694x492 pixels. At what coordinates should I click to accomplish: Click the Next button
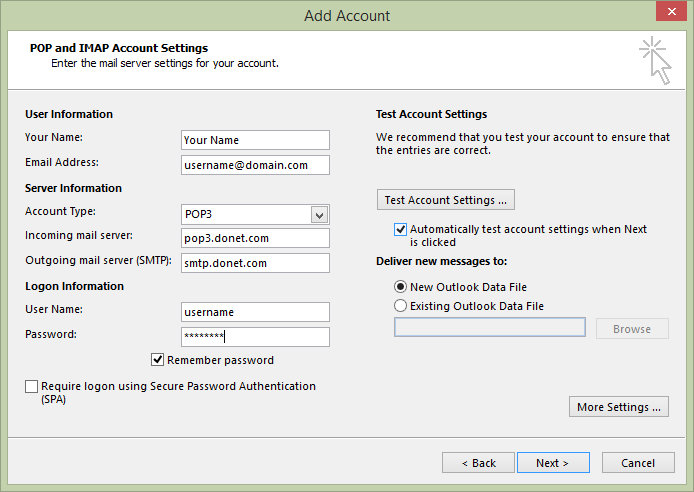(553, 463)
